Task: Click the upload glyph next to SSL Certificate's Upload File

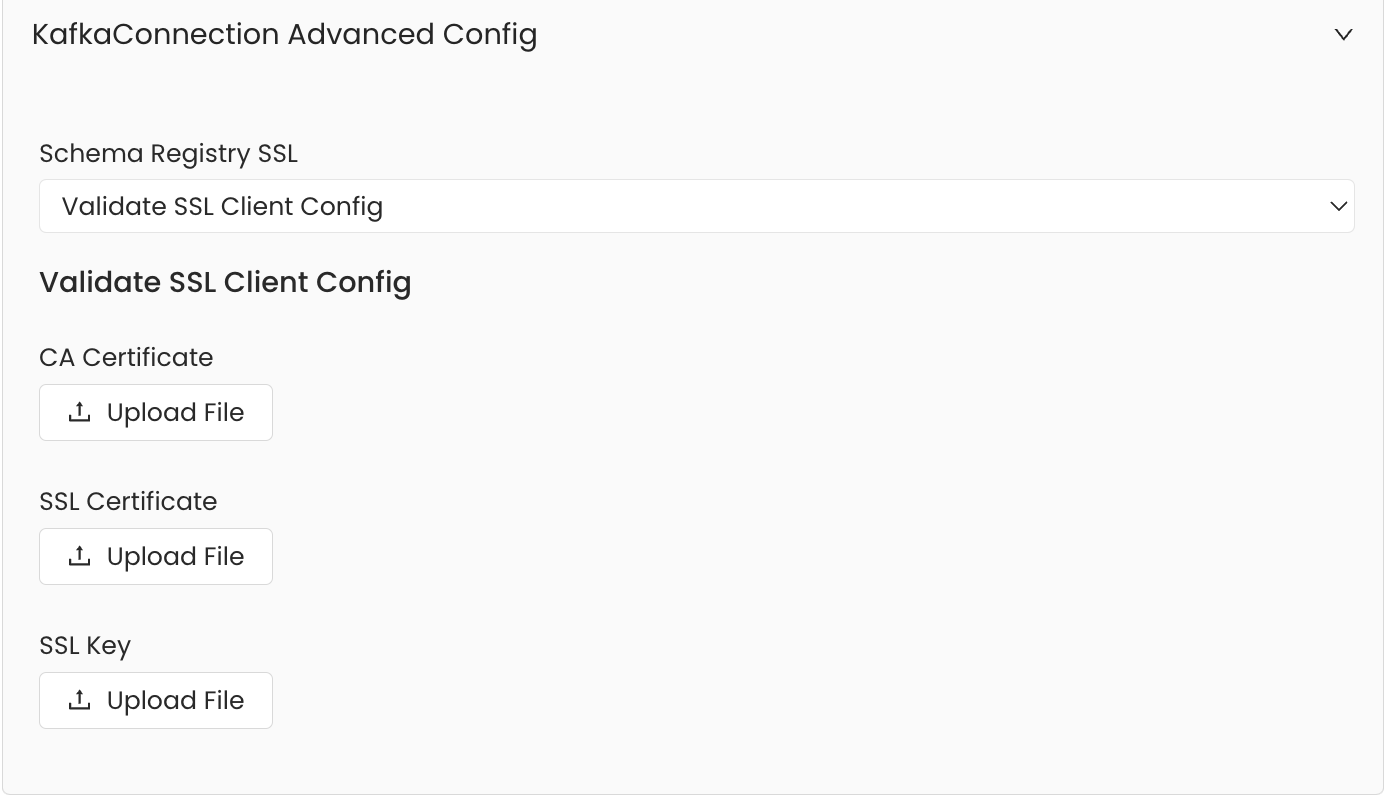Action: coord(80,556)
